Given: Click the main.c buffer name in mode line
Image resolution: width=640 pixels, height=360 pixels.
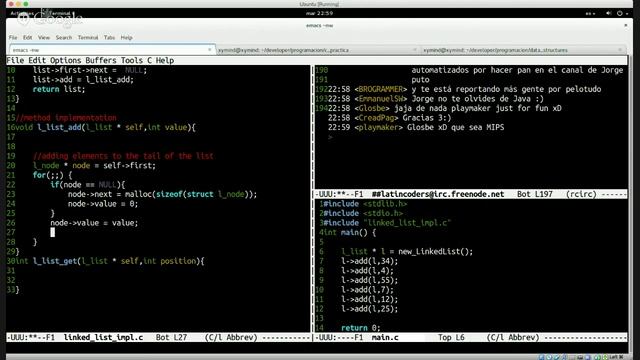Looking at the screenshot, I should 385,338.
